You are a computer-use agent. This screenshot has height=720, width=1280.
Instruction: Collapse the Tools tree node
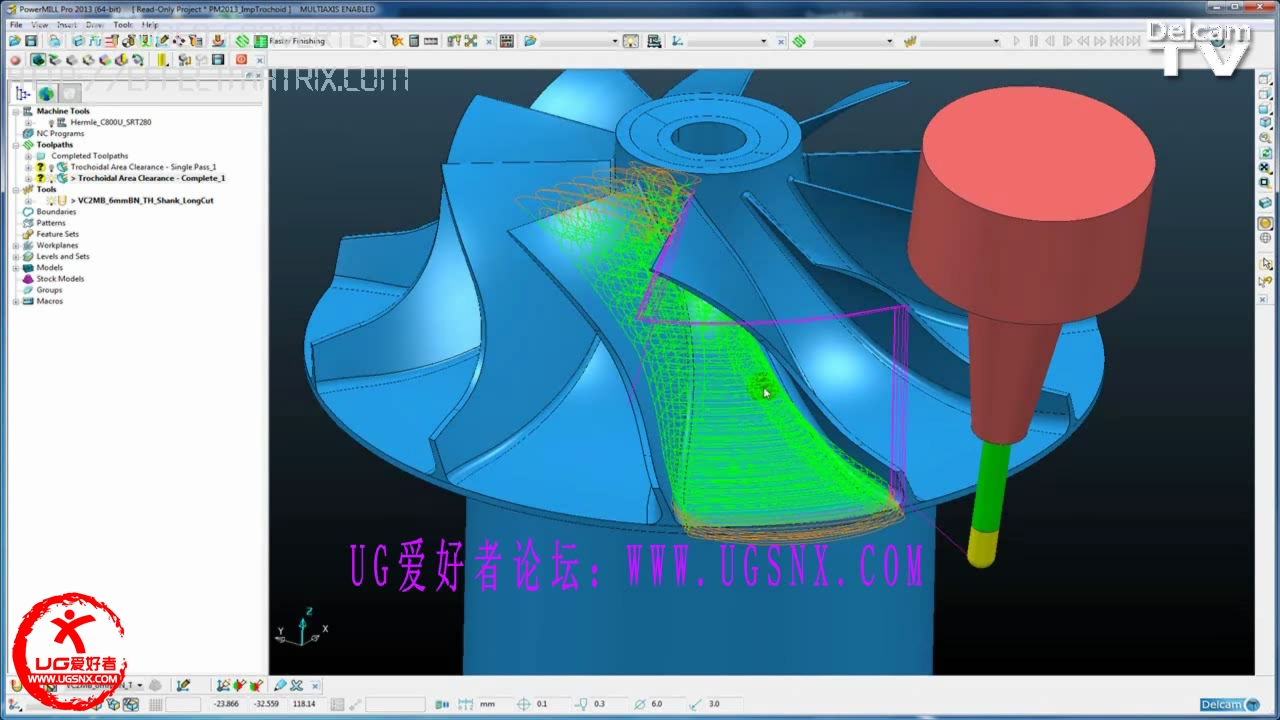click(x=15, y=190)
